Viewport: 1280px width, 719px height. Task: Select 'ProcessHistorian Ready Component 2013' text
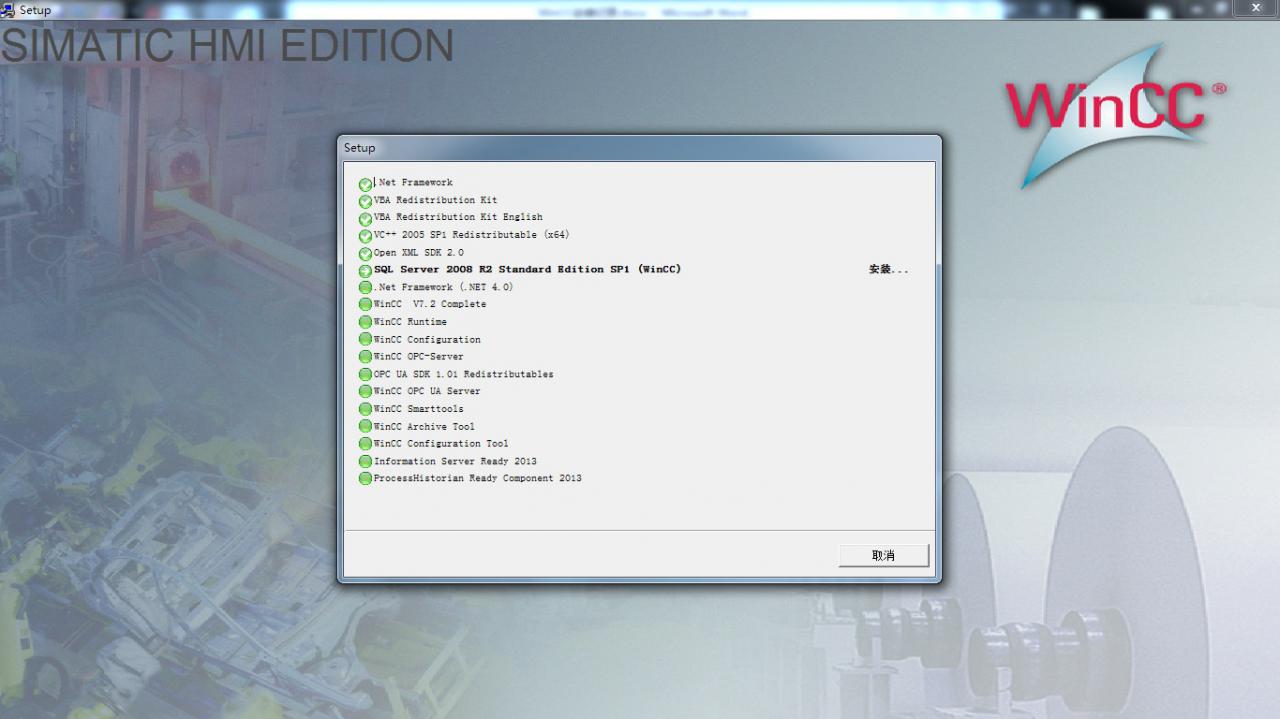click(478, 479)
